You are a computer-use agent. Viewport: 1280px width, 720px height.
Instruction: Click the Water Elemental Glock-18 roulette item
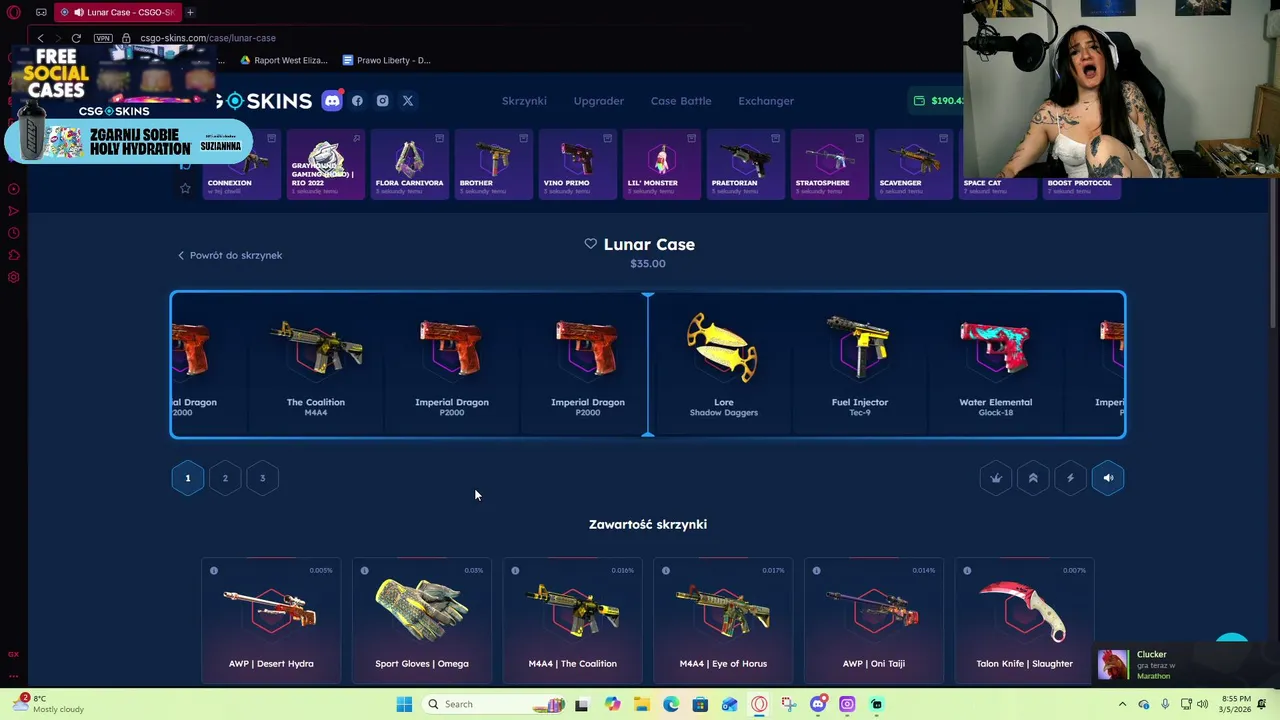coord(995,365)
